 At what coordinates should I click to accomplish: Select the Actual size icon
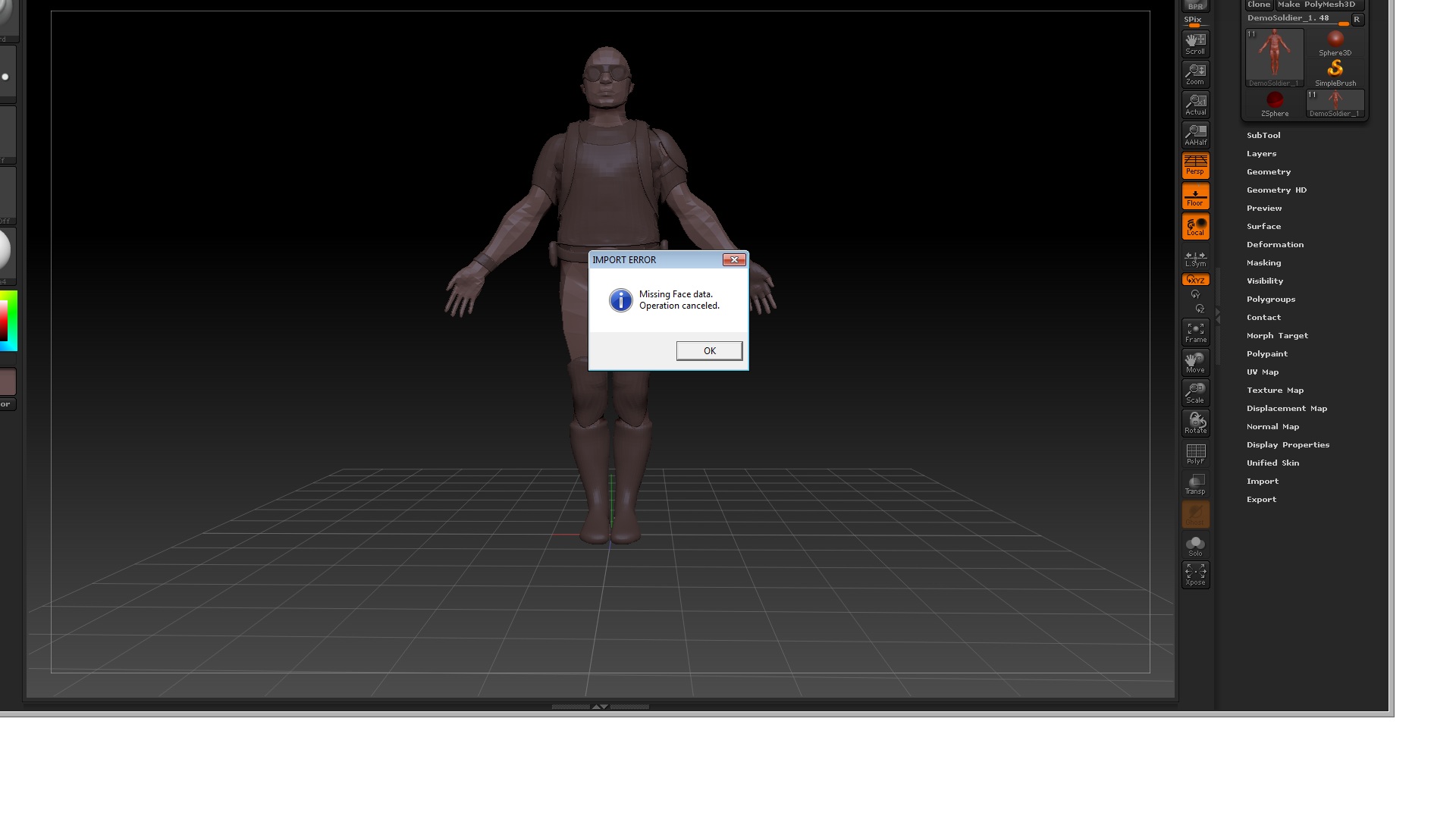click(x=1195, y=105)
